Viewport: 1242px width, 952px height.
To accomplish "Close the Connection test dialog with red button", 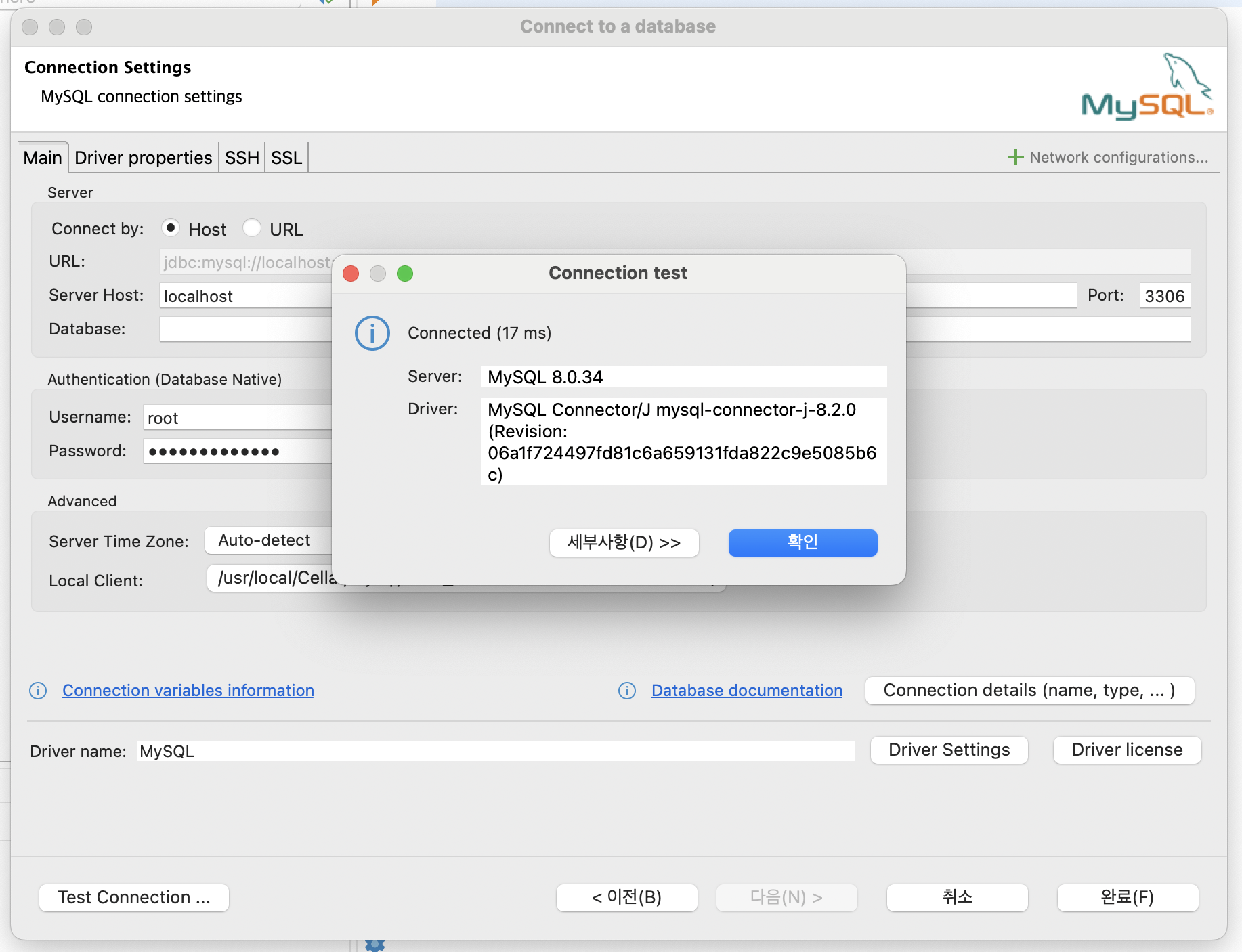I will tap(351, 274).
